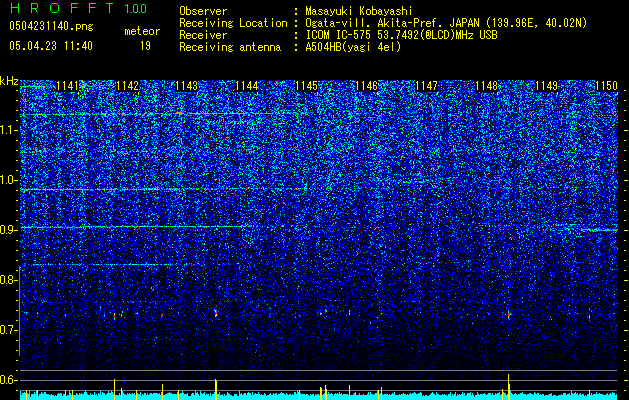This screenshot has width=629, height=400.
Task: Click time marker 1142
Action: pos(127,86)
